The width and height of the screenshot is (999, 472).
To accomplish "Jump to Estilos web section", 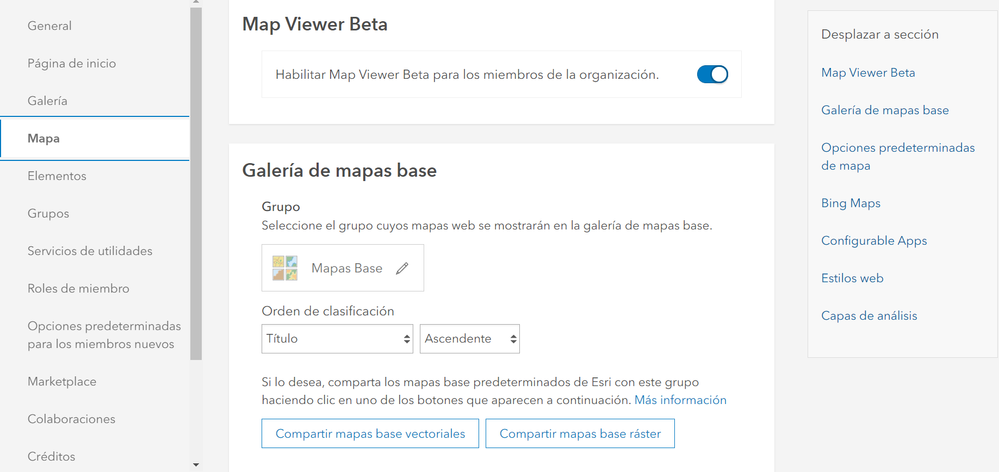I will [x=852, y=278].
